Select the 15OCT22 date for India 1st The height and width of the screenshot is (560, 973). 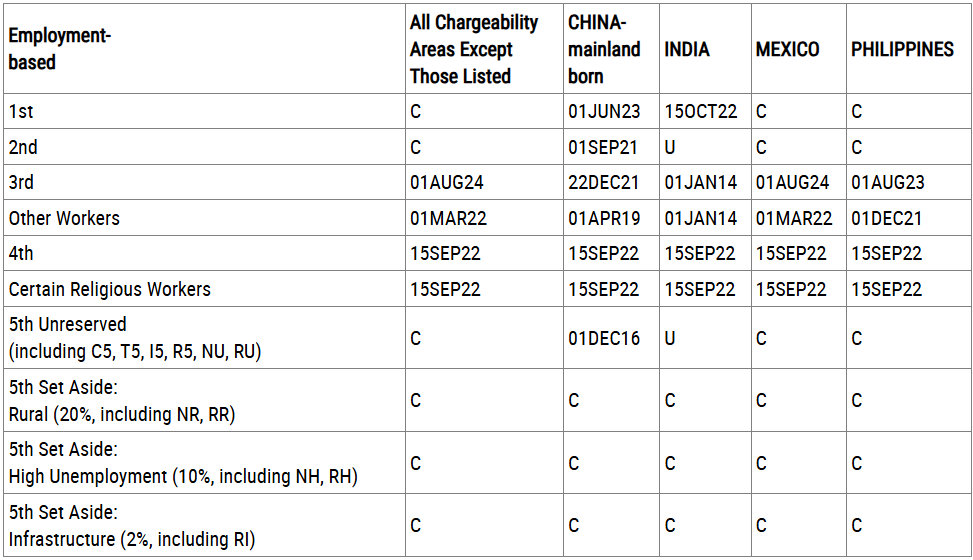tap(701, 111)
